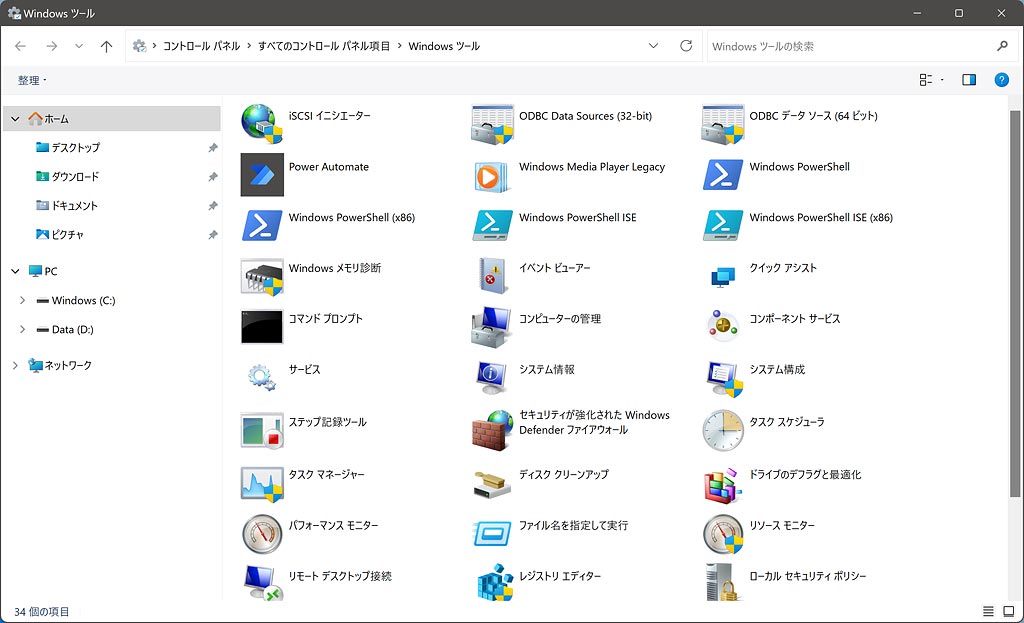
Task: Switch to details view in status bar
Action: tap(988, 611)
